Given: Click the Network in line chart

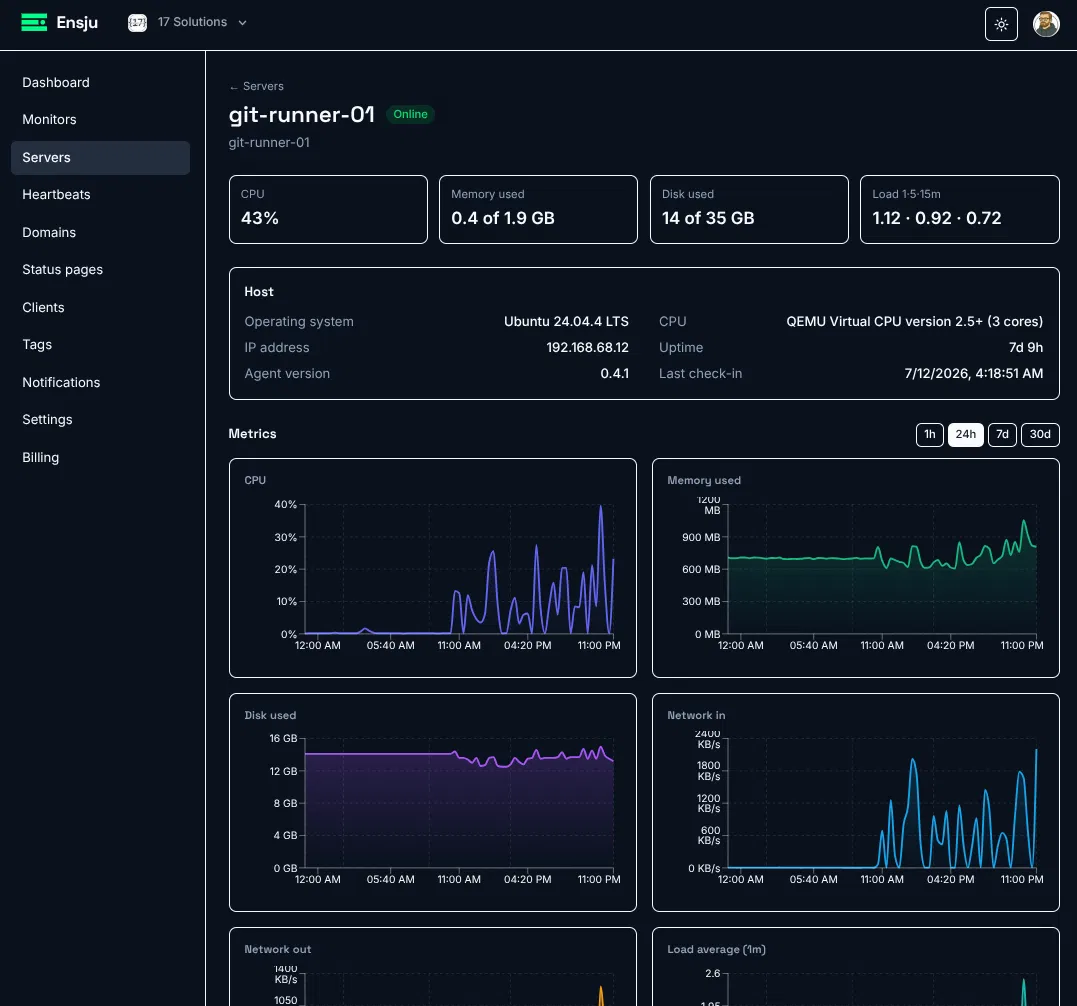Looking at the screenshot, I should pyautogui.click(x=882, y=803).
